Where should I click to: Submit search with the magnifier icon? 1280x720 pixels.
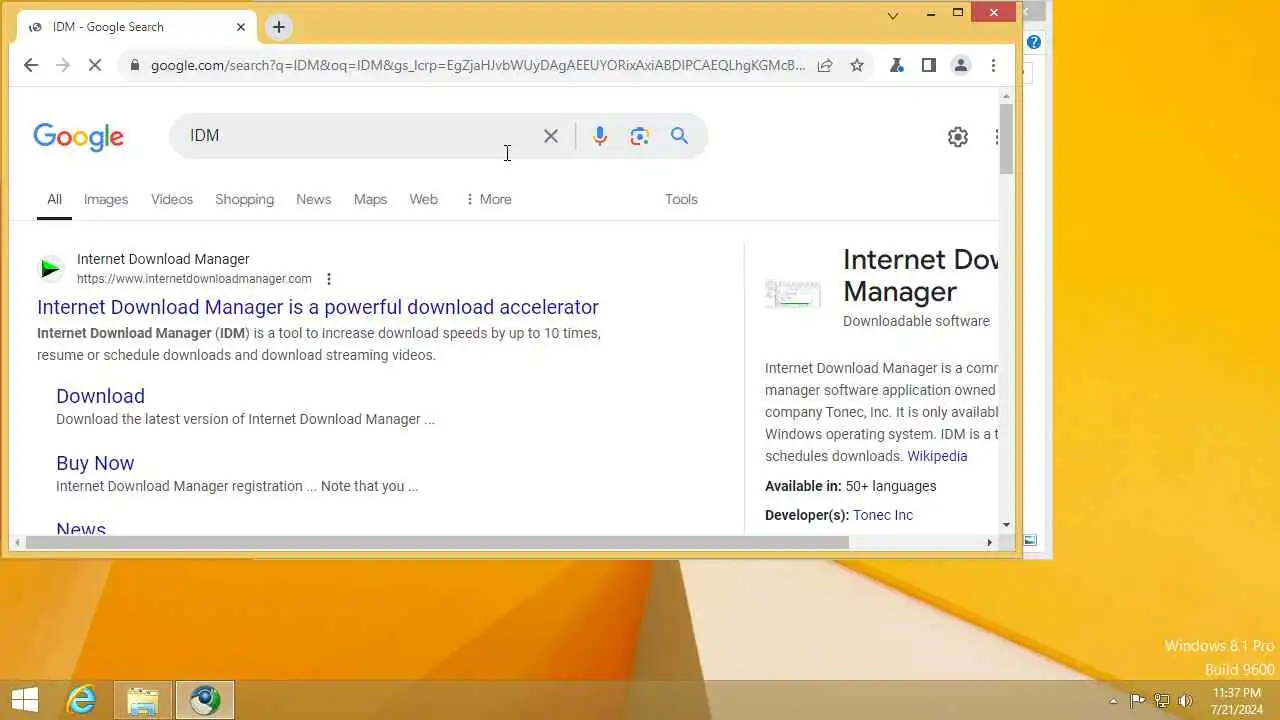coord(680,136)
